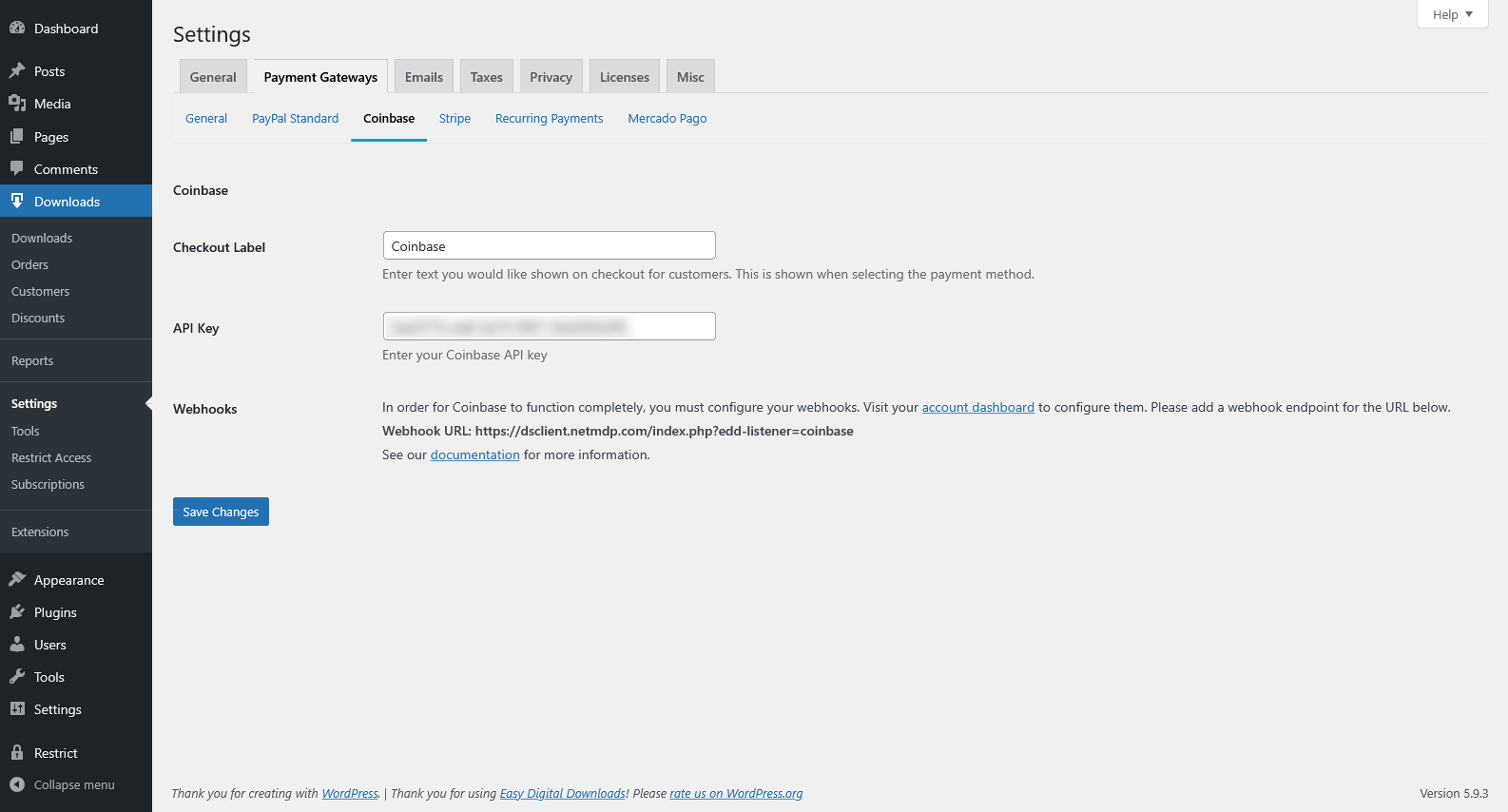Click the Tools wrench icon
1508x812 pixels.
click(x=17, y=677)
